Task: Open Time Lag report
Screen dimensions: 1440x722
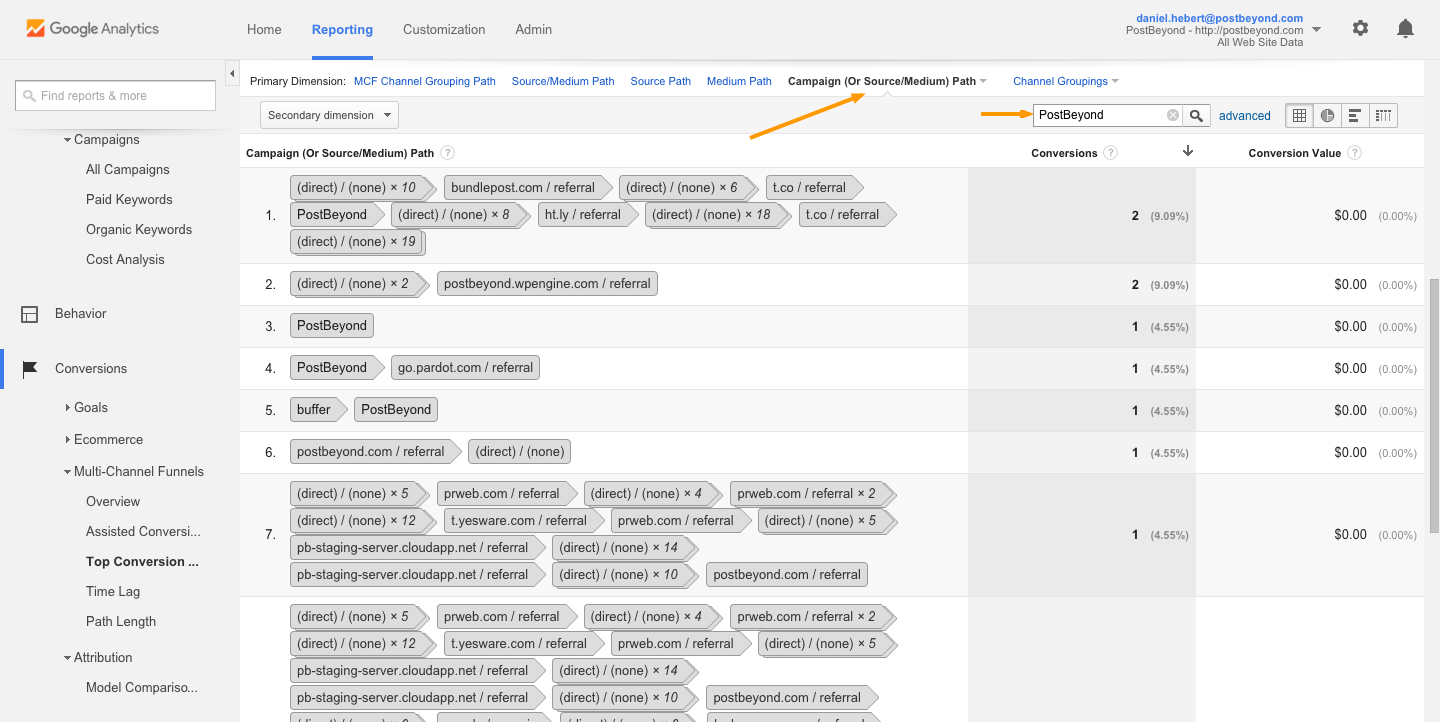Action: click(x=113, y=592)
